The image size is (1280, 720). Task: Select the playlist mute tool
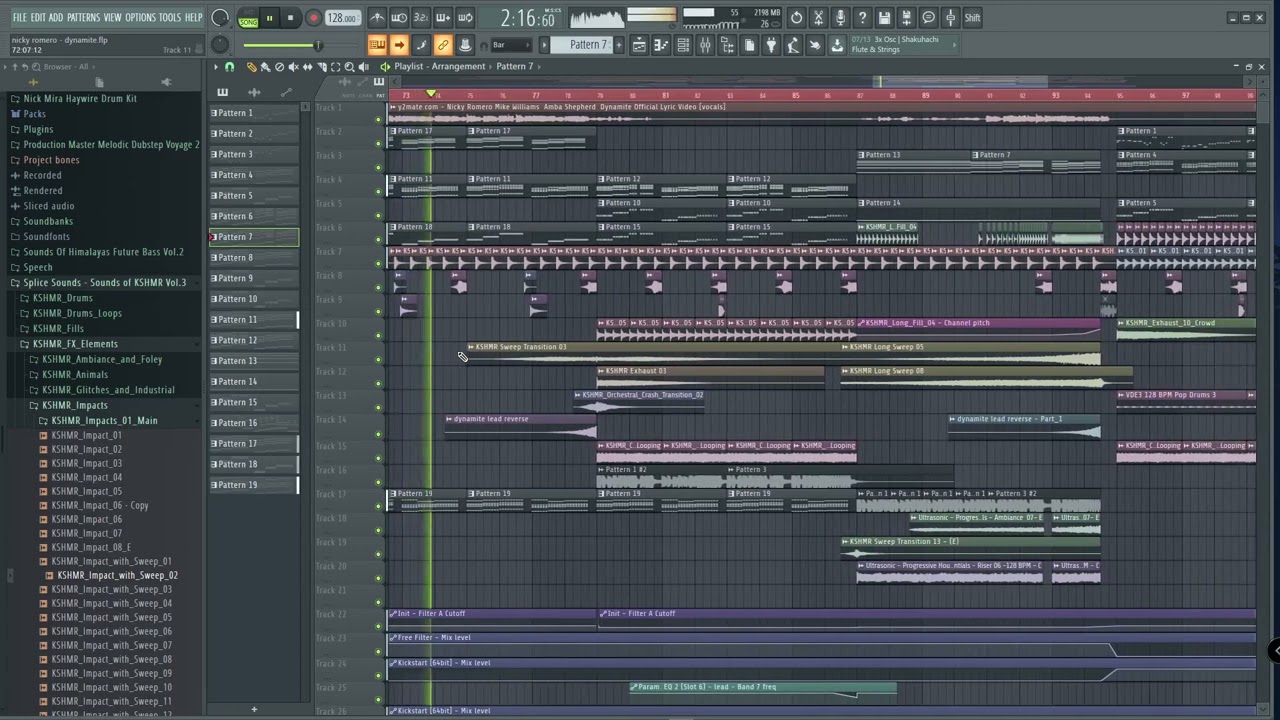coord(294,67)
